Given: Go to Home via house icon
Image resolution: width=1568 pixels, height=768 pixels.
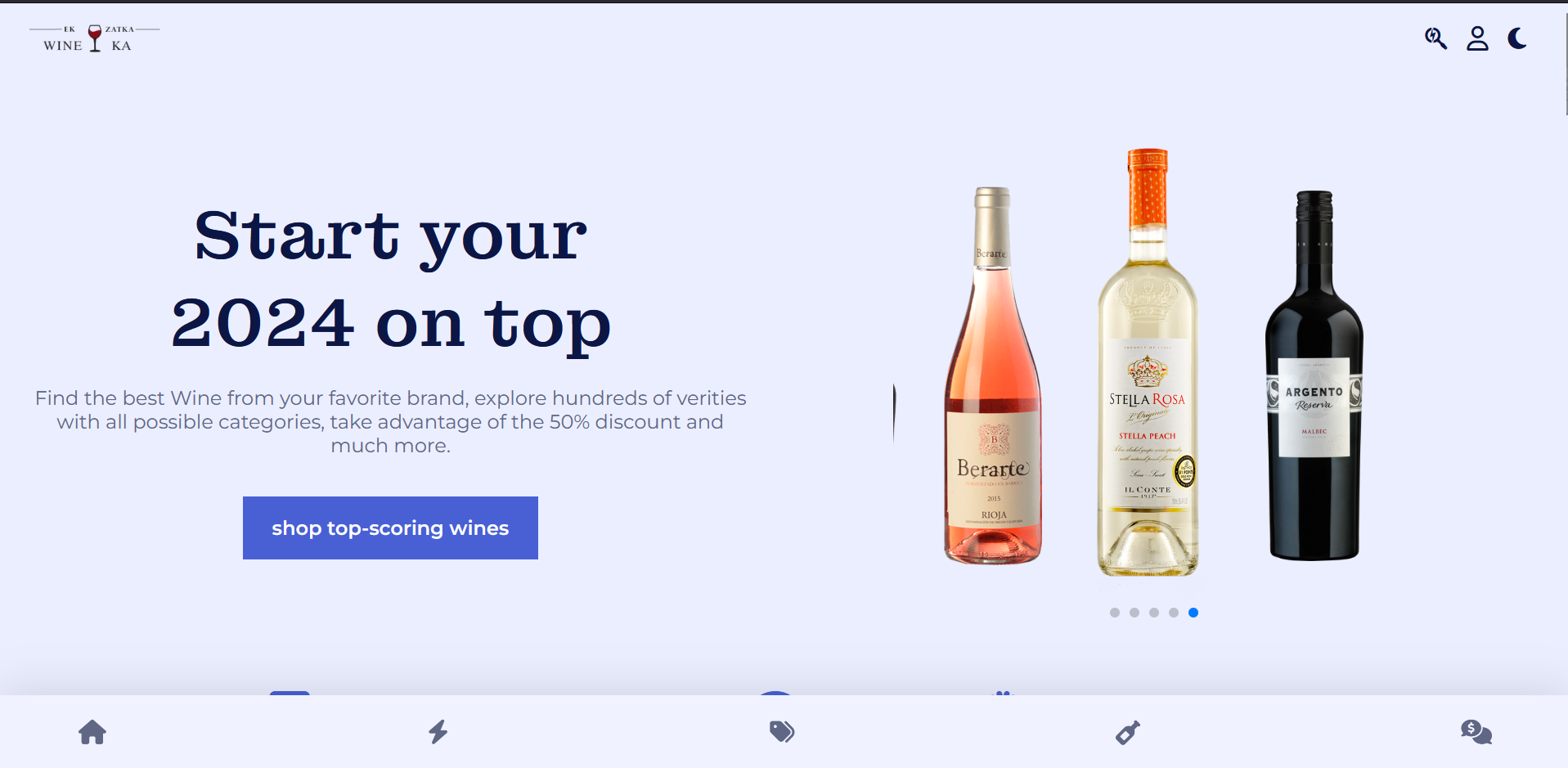Looking at the screenshot, I should pos(92,732).
